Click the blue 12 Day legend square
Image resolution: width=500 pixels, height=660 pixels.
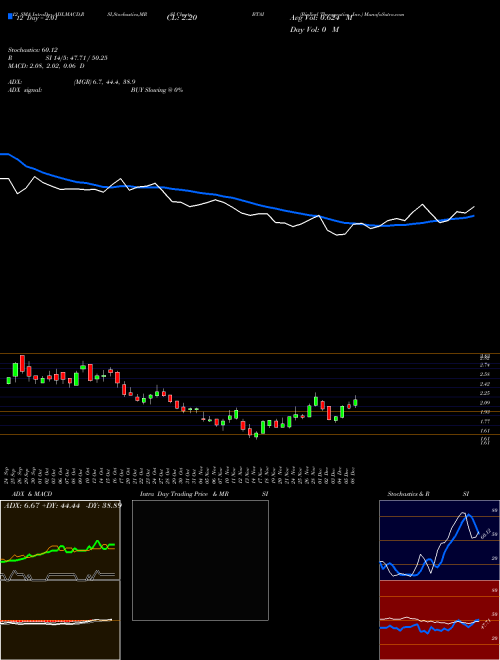[10, 17]
